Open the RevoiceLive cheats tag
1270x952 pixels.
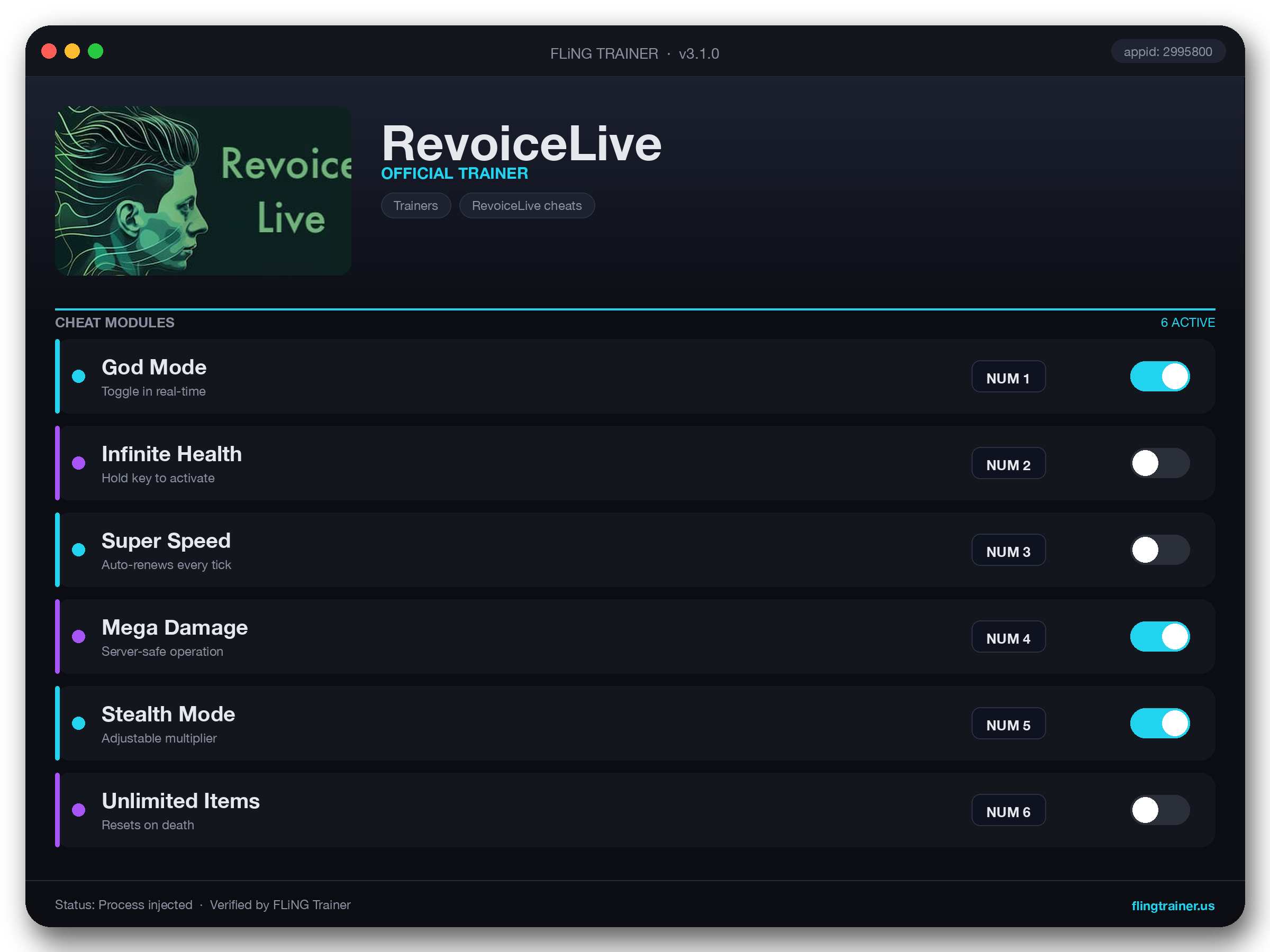click(527, 205)
